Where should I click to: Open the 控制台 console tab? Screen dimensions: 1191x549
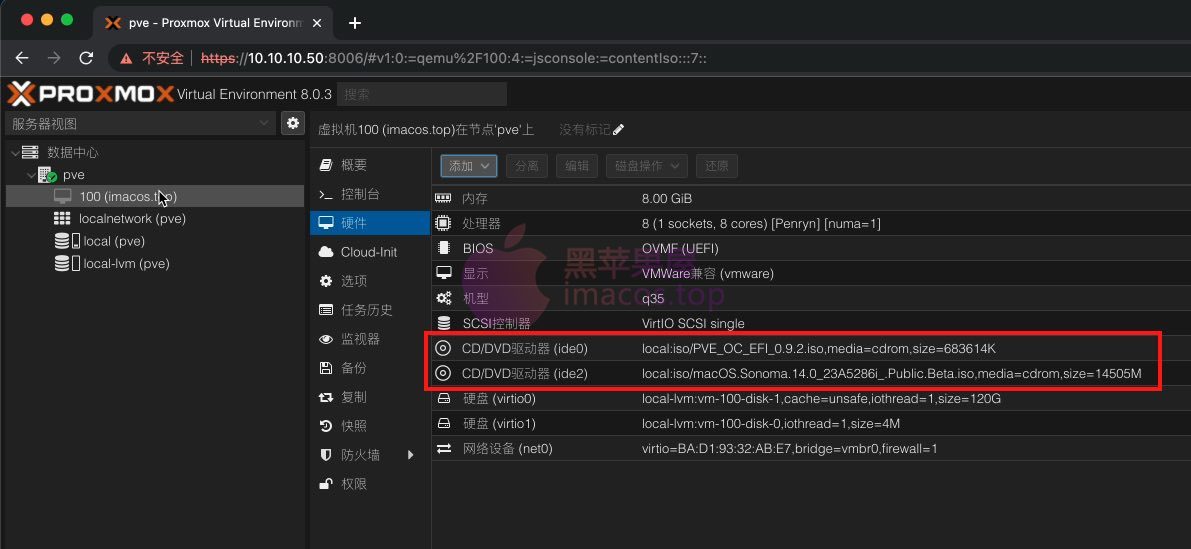coord(370,194)
